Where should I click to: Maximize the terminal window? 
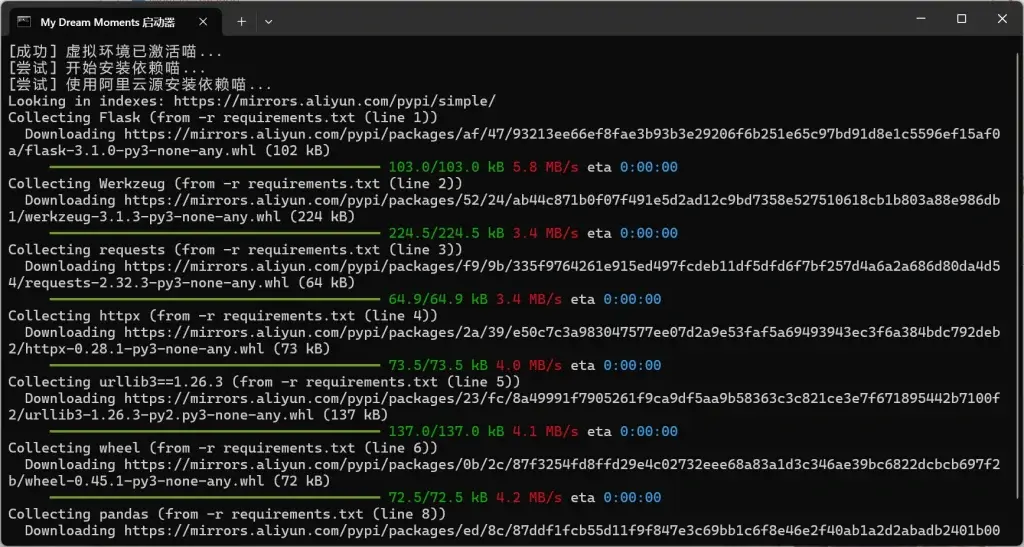coord(961,19)
